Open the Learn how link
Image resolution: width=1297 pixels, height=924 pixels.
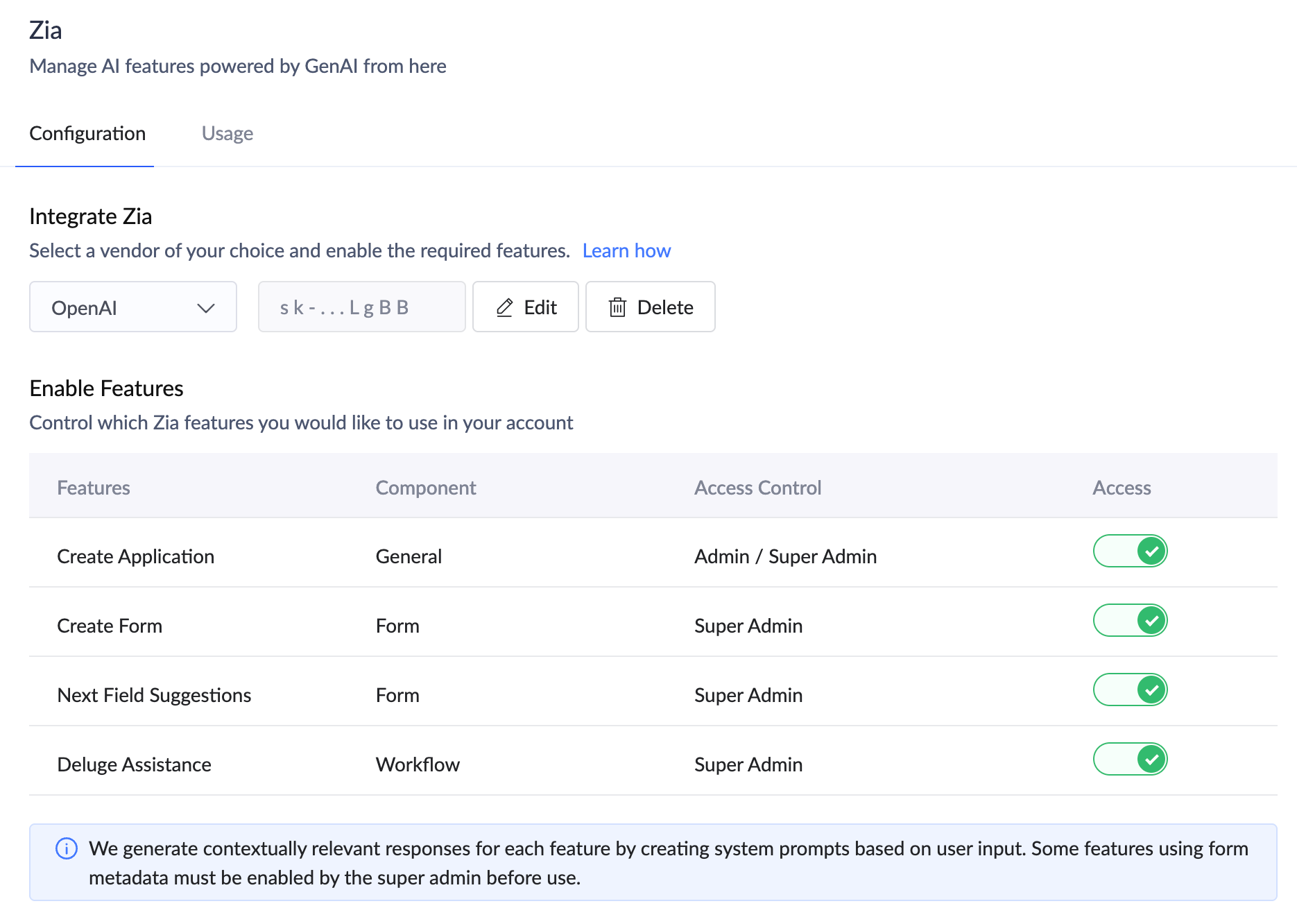[x=627, y=250]
